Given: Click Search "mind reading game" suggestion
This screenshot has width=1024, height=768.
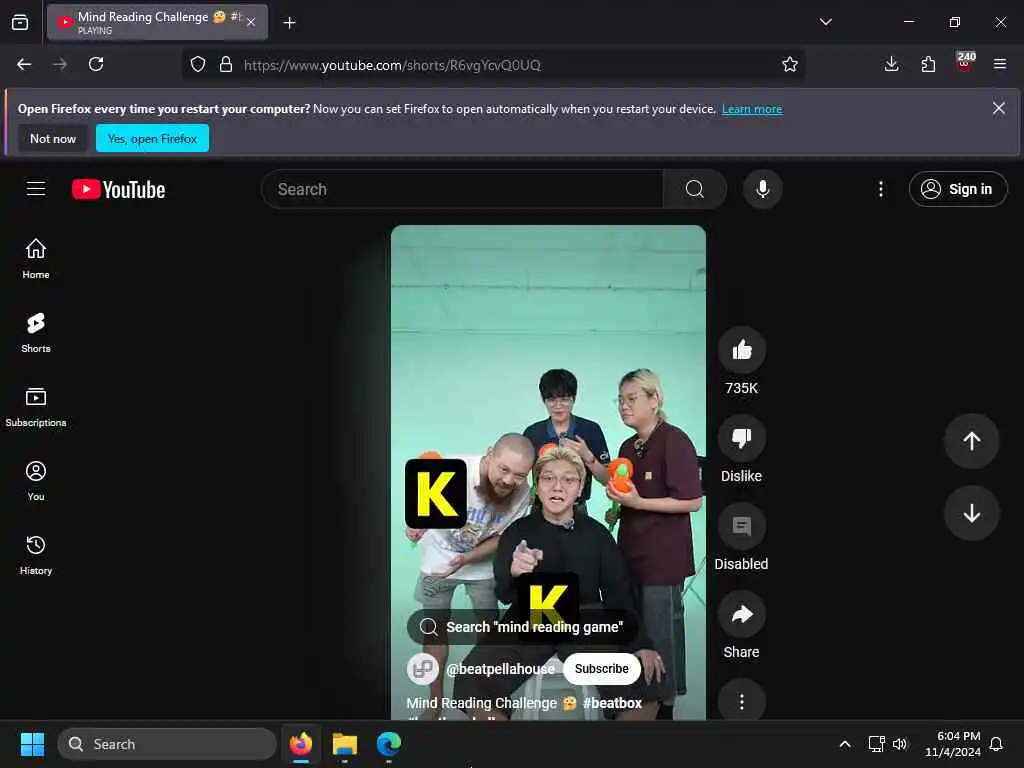Looking at the screenshot, I should tap(521, 627).
